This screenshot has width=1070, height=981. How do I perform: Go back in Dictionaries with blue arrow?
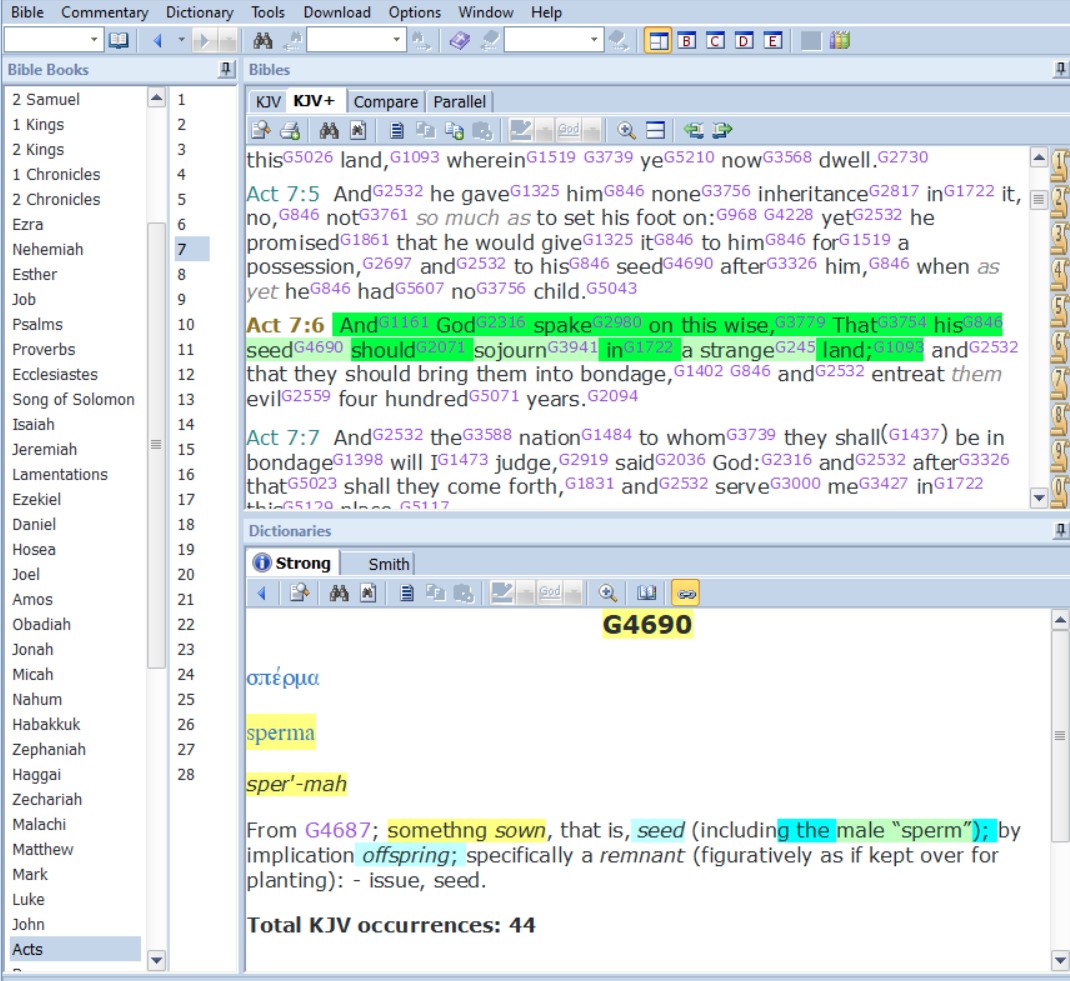[x=261, y=593]
